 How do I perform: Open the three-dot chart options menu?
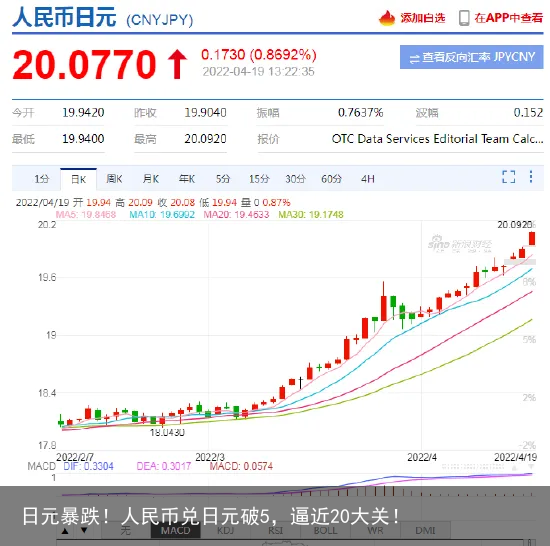531,176
